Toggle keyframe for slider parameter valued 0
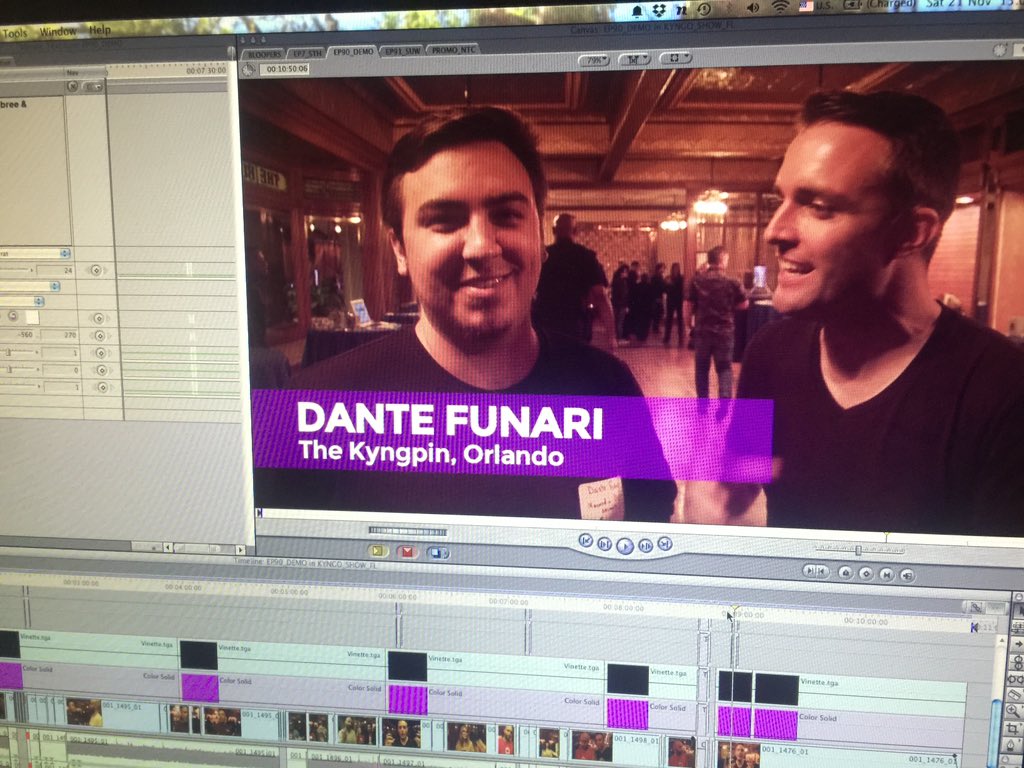This screenshot has width=1024, height=768. 101,370
